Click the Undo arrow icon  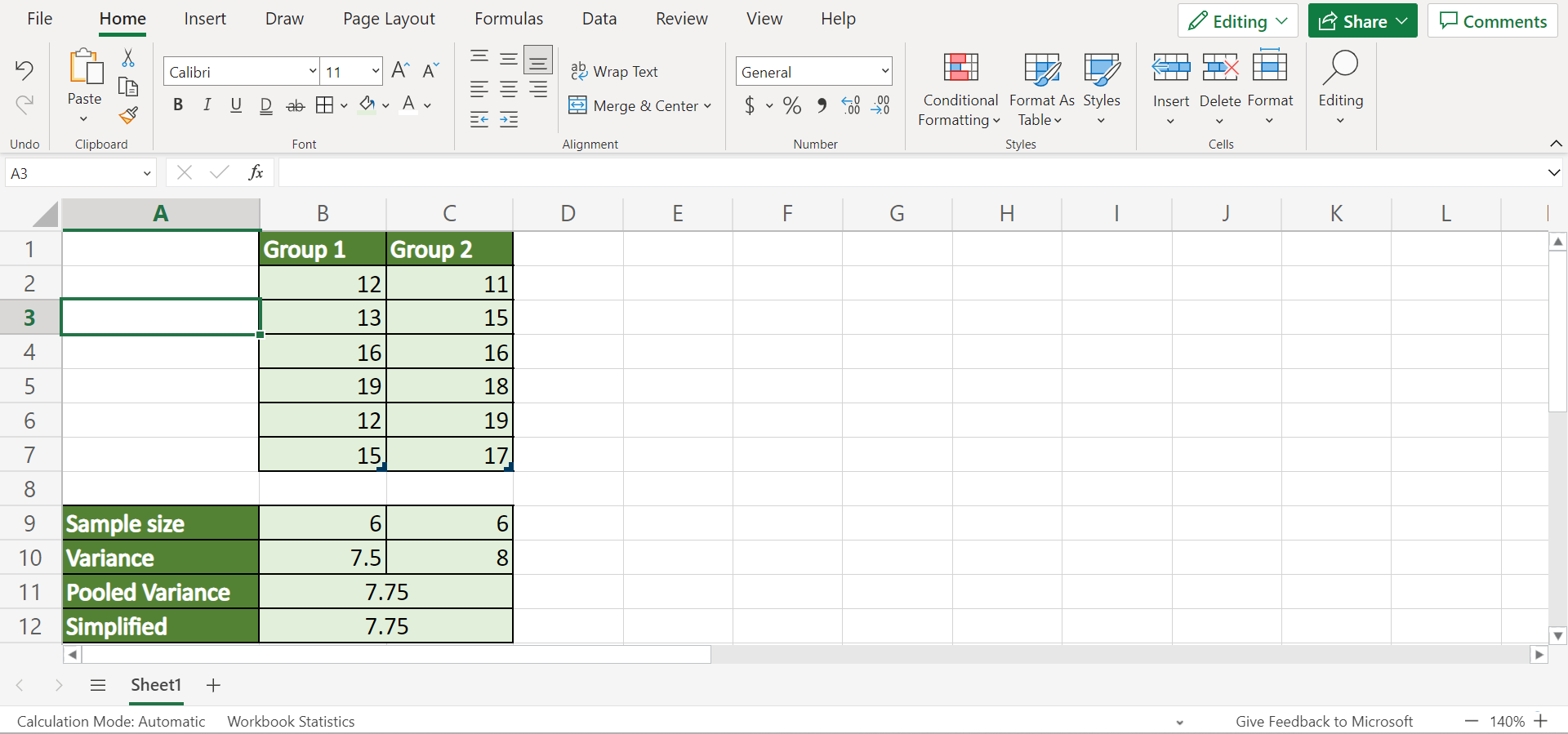click(24, 70)
